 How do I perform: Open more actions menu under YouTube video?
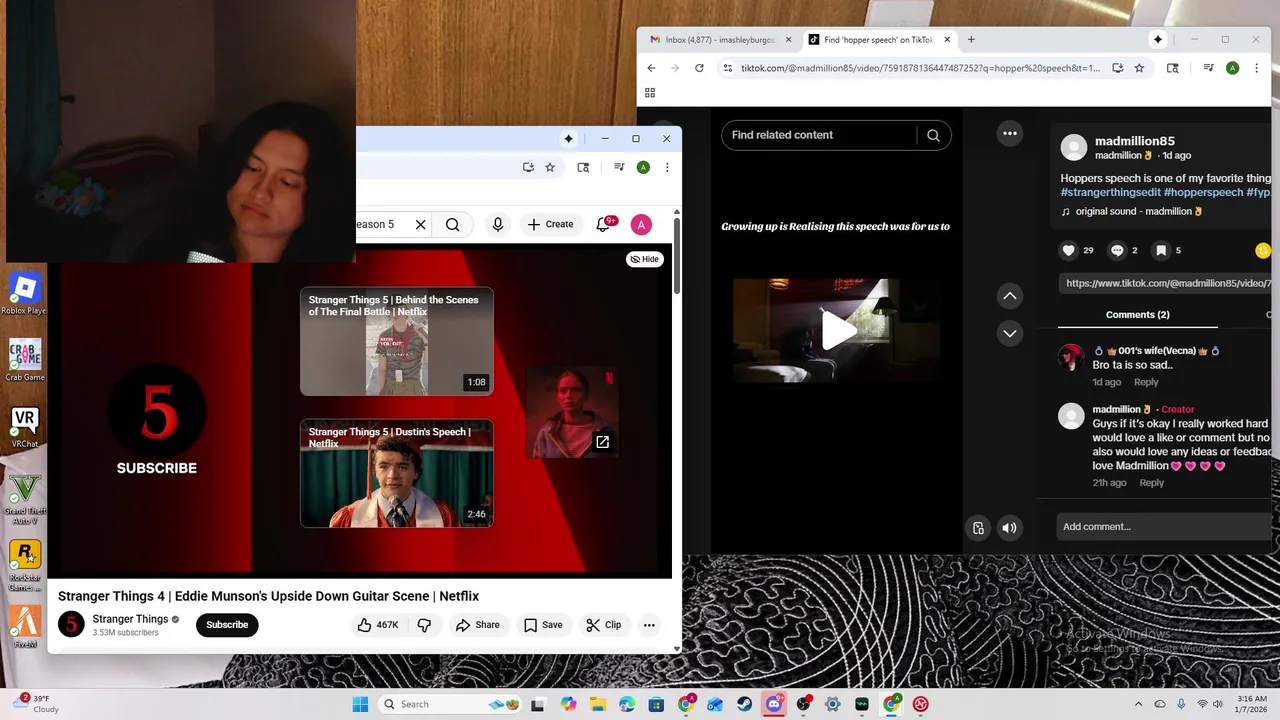(x=649, y=625)
